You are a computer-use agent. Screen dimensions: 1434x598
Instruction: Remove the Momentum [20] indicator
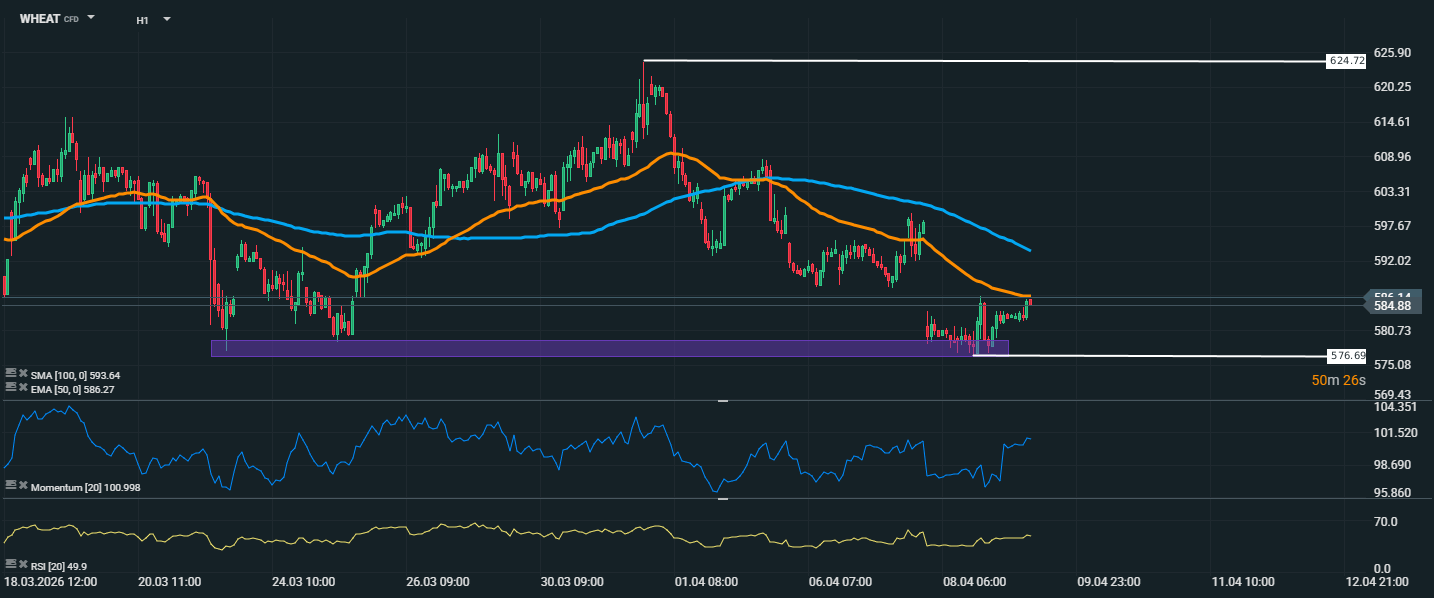coord(23,485)
